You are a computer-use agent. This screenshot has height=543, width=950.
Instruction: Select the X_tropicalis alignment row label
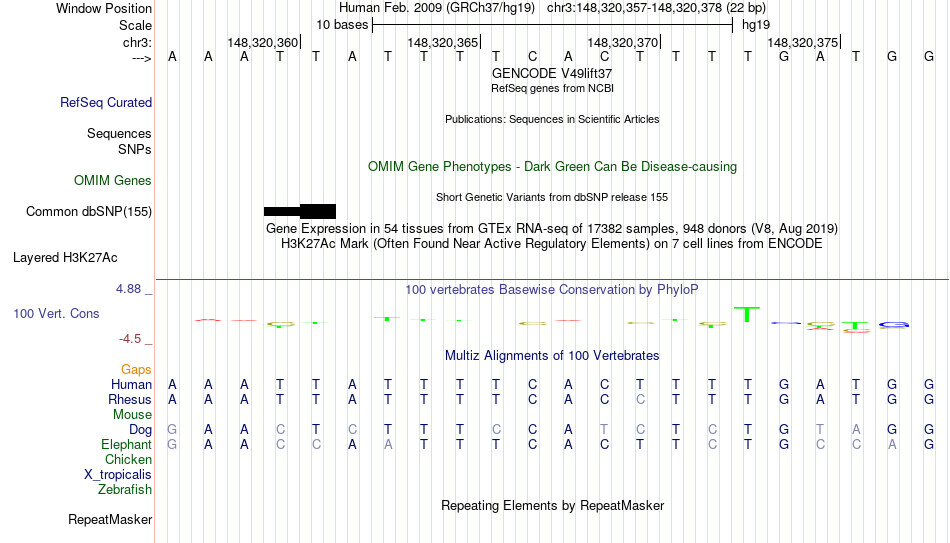[x=118, y=475]
